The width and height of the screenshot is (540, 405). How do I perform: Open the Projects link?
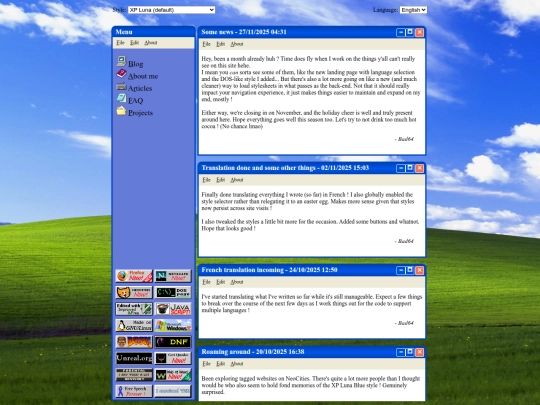[x=141, y=113]
